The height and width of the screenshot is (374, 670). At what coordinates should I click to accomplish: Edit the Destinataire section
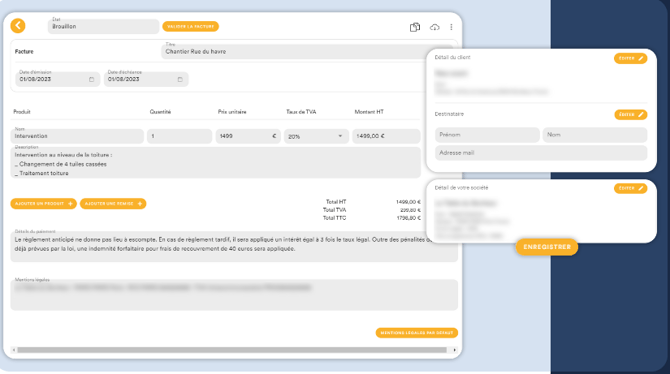[631, 115]
